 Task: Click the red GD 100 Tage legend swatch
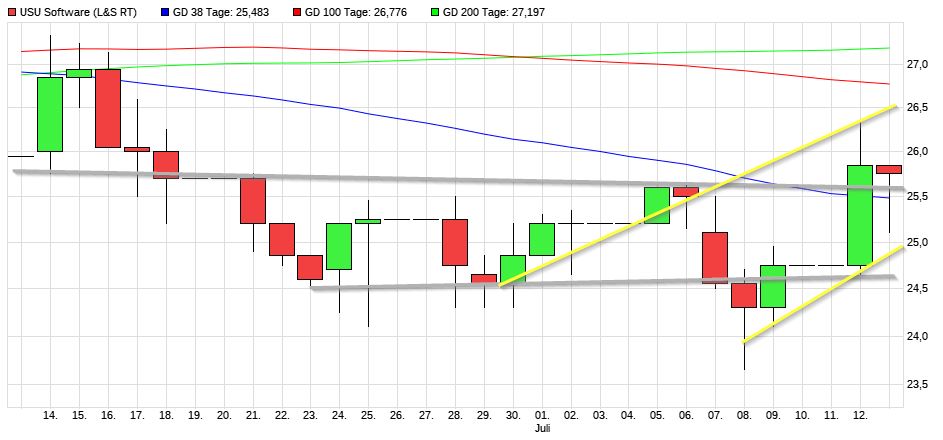pos(297,11)
